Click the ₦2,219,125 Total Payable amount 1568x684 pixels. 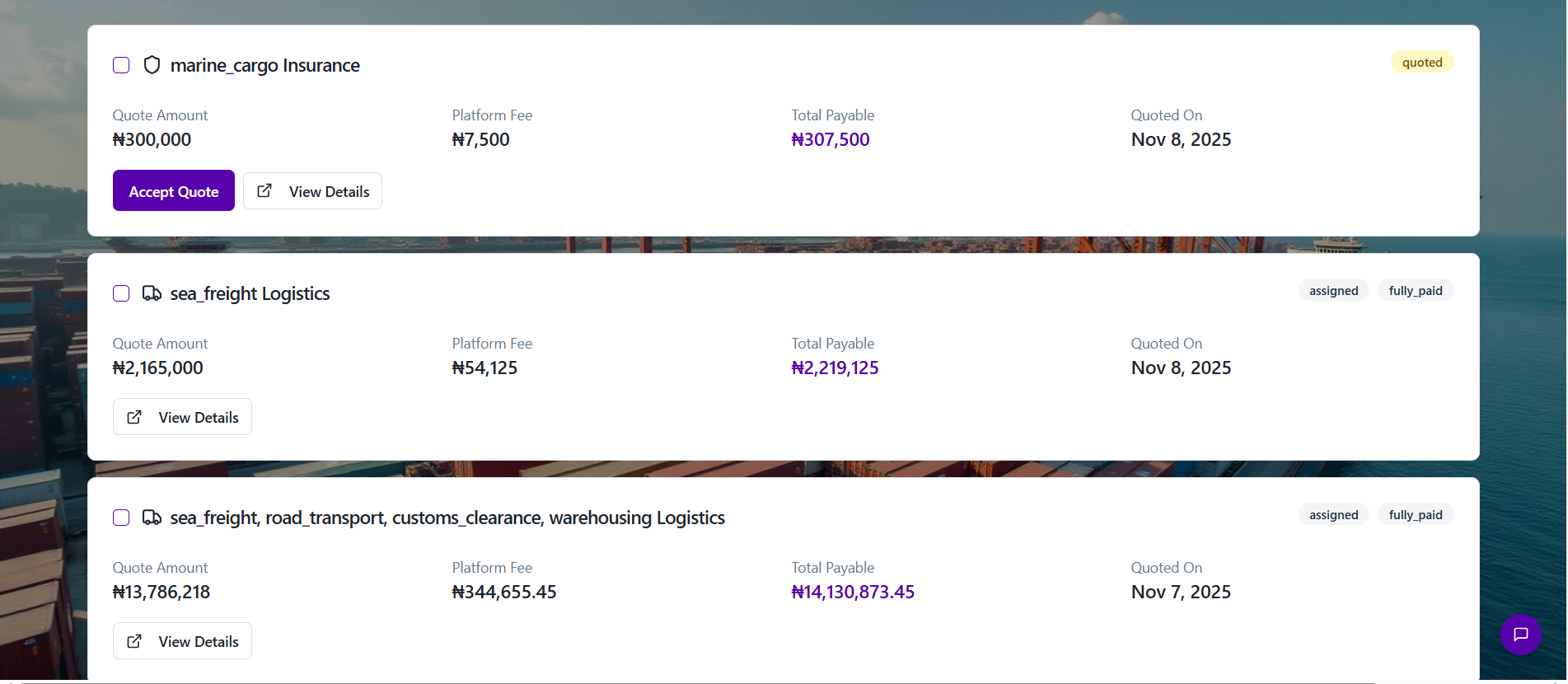(x=835, y=368)
